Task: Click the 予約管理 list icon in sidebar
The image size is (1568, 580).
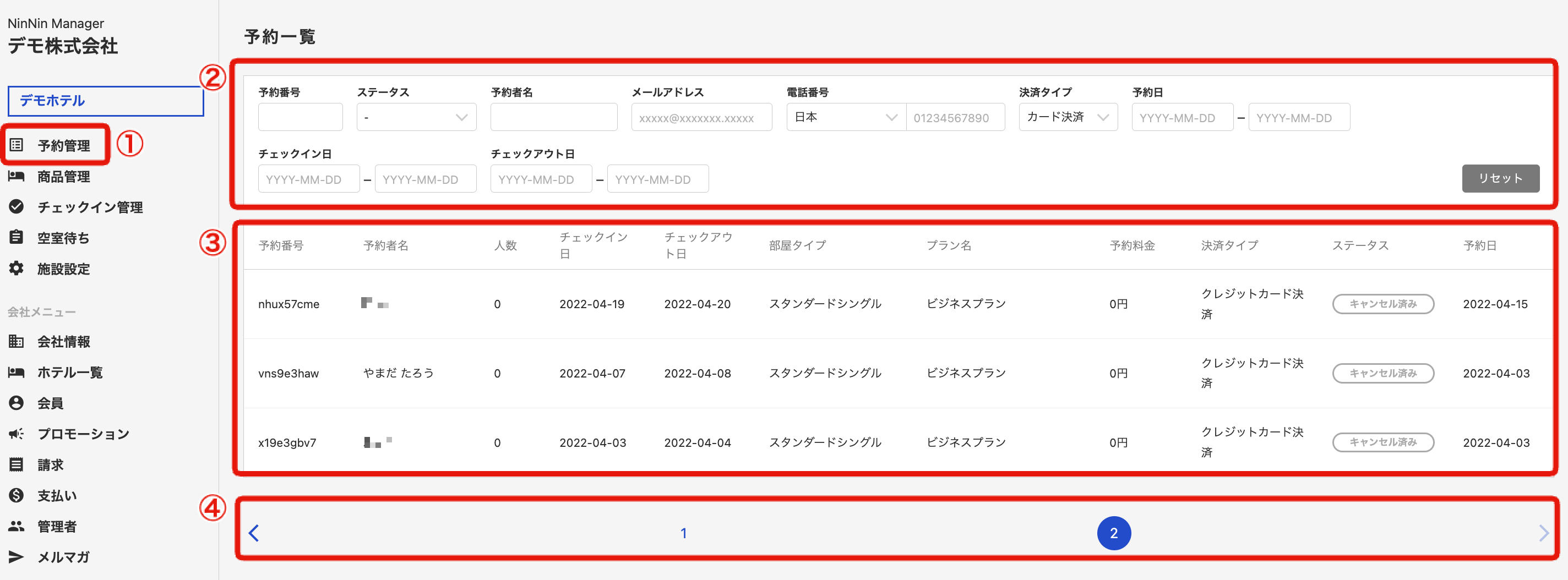Action: click(x=17, y=145)
